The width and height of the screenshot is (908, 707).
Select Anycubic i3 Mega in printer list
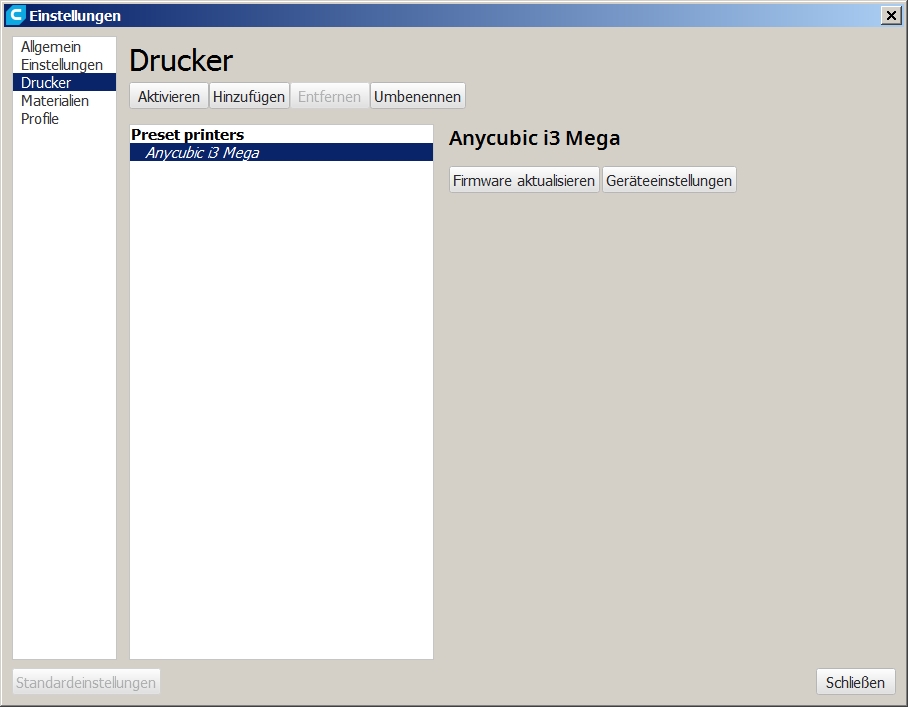coord(202,153)
